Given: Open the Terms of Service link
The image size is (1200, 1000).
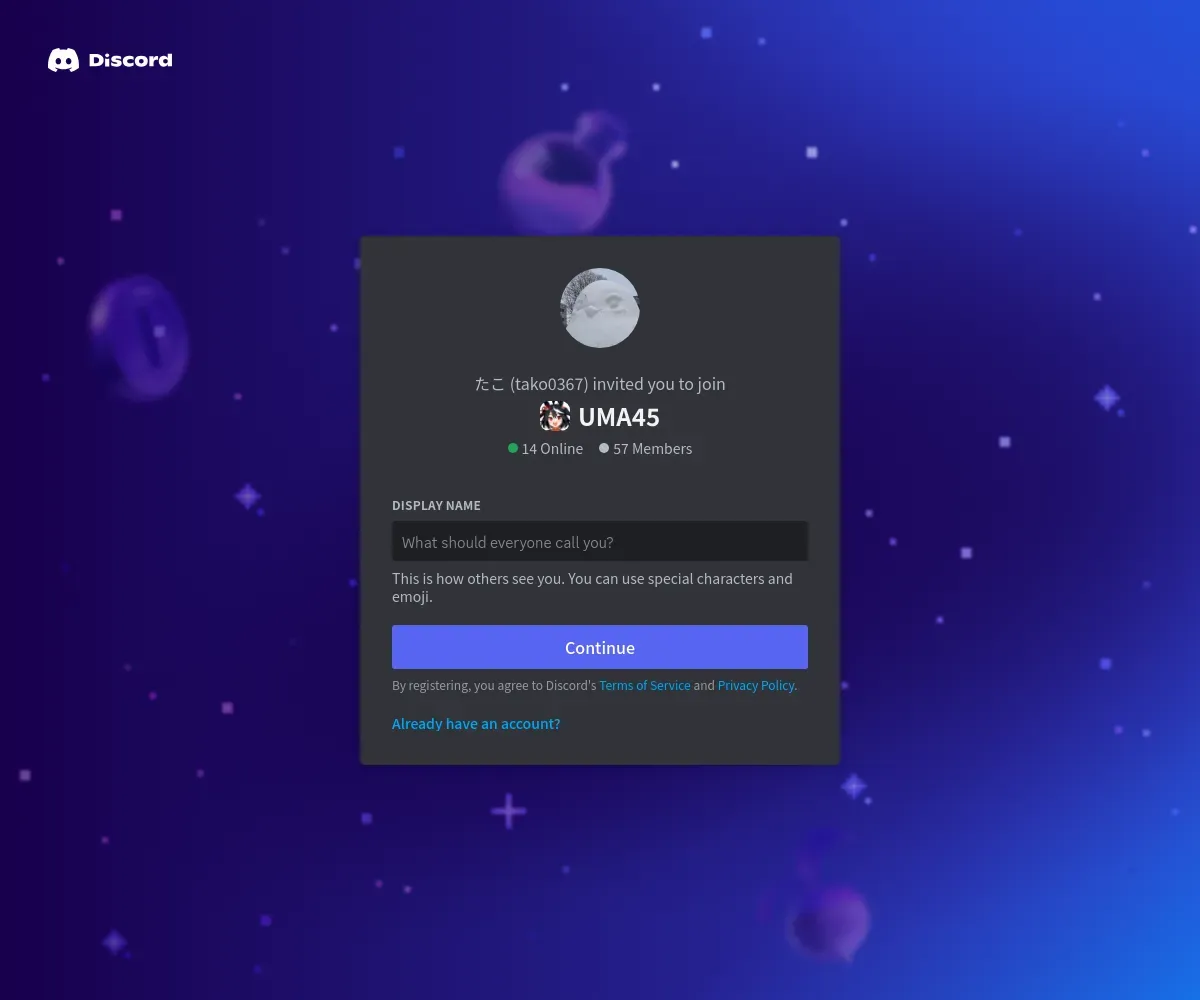Looking at the screenshot, I should point(645,685).
